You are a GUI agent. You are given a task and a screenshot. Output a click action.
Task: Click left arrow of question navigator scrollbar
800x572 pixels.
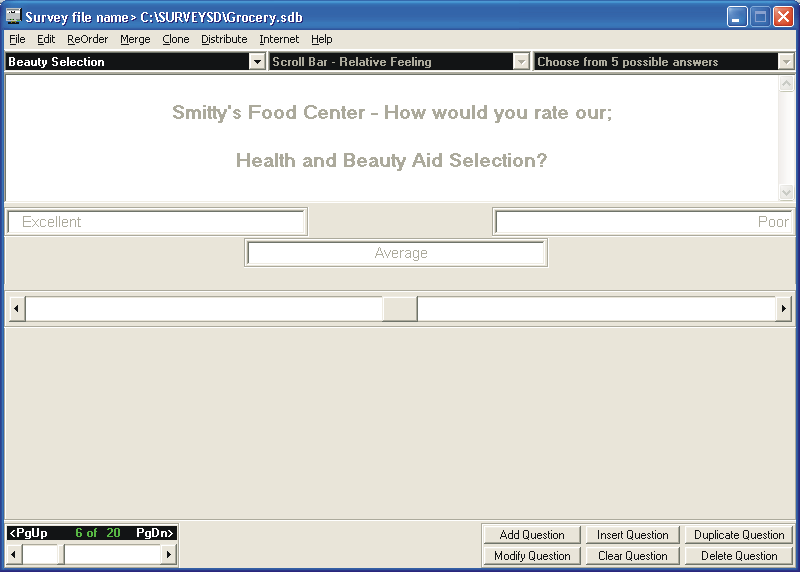coord(14,555)
